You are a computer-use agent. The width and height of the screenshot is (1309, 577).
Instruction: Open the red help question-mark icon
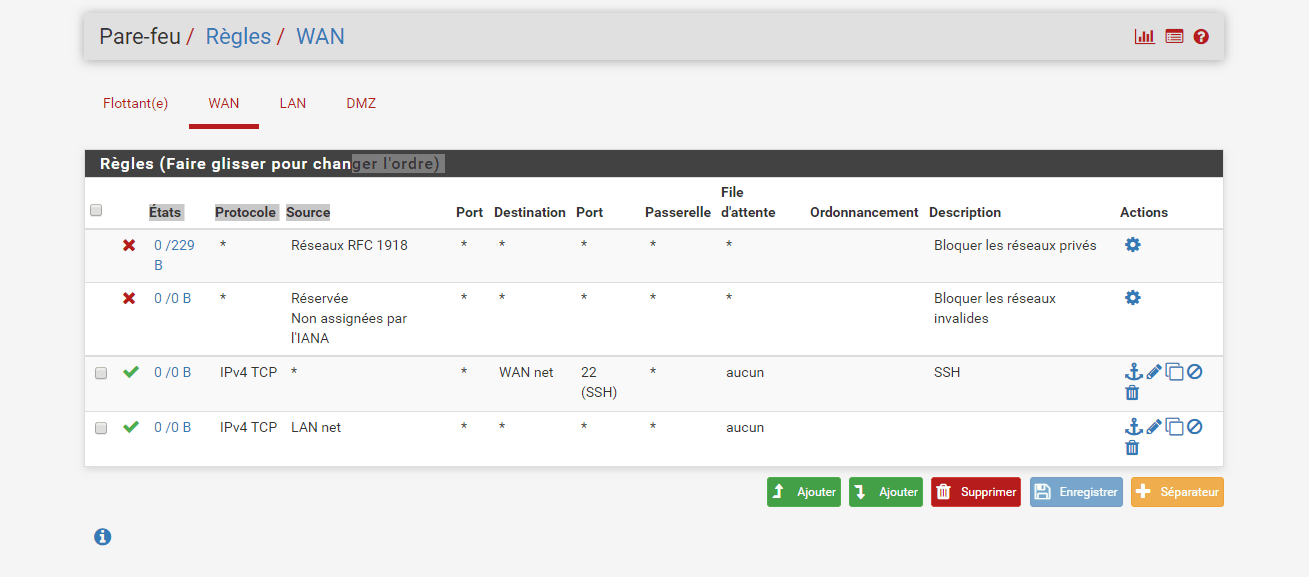[x=1201, y=37]
